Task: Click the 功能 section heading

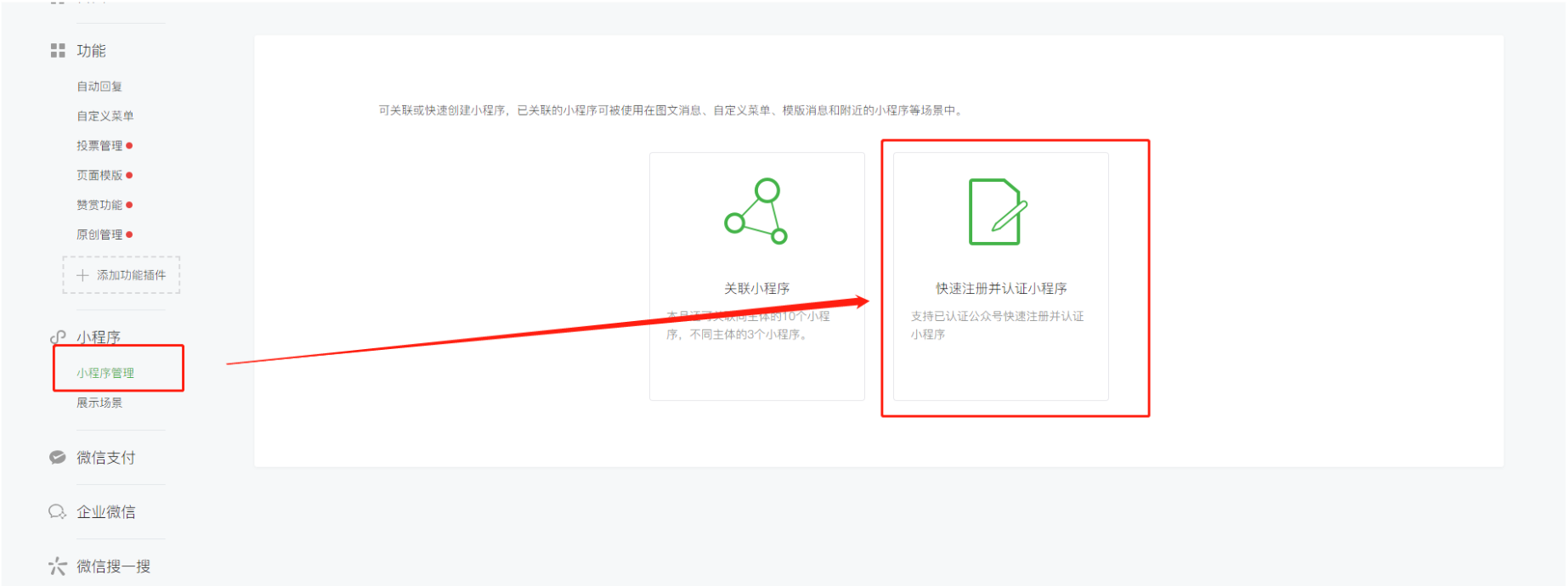Action: [92, 51]
